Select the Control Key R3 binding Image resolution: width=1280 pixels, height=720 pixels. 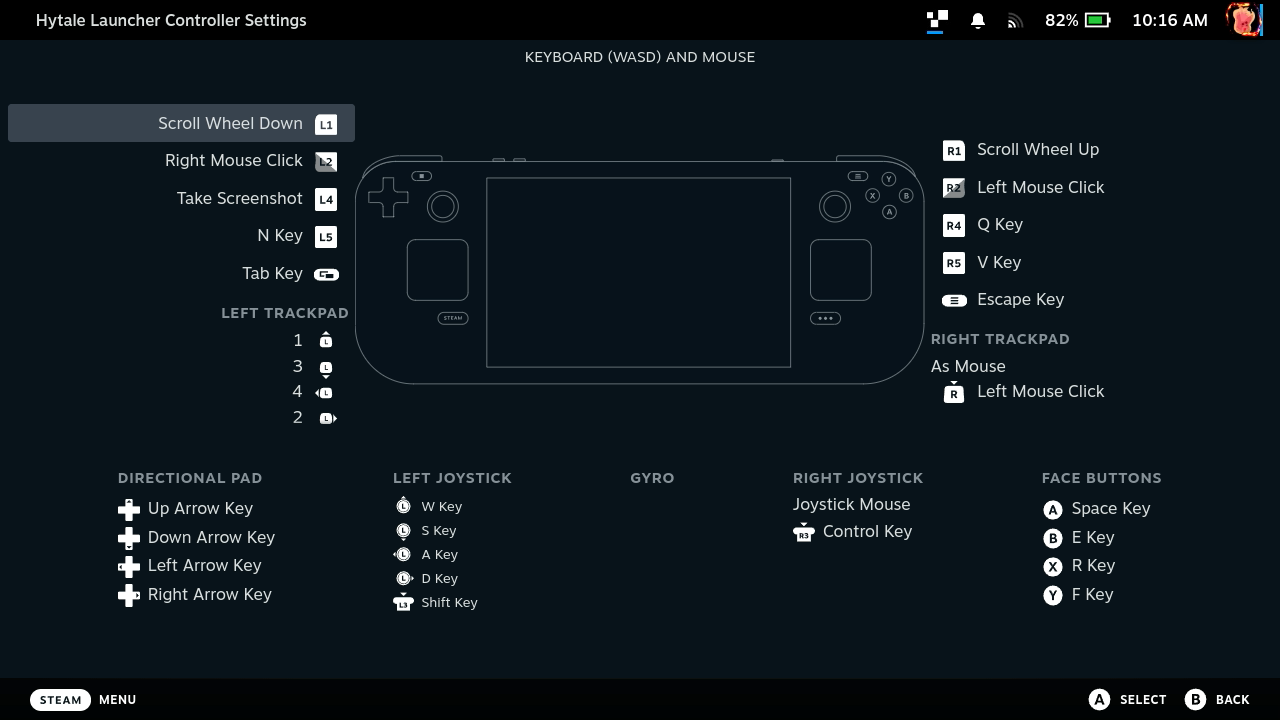pos(866,532)
